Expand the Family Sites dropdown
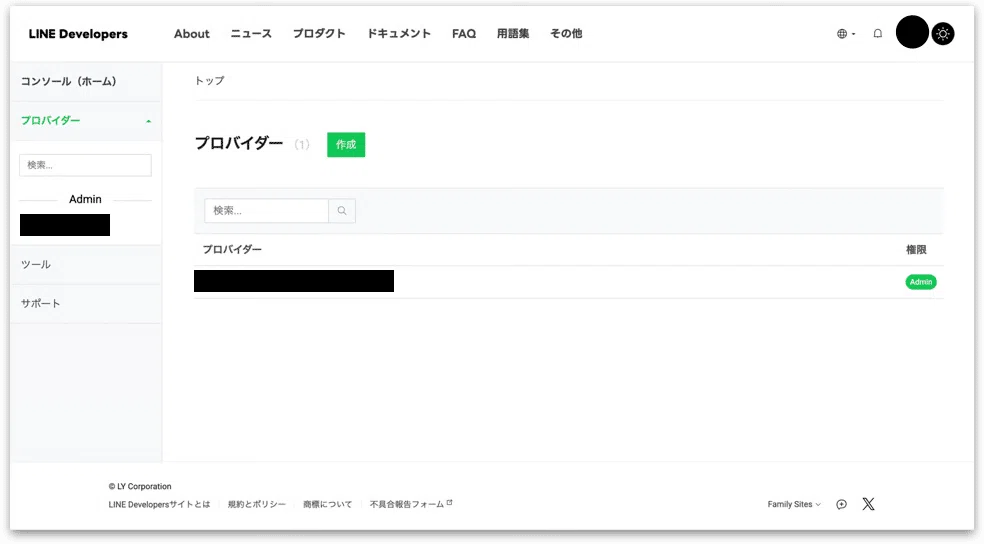The image size is (984, 544). [794, 504]
